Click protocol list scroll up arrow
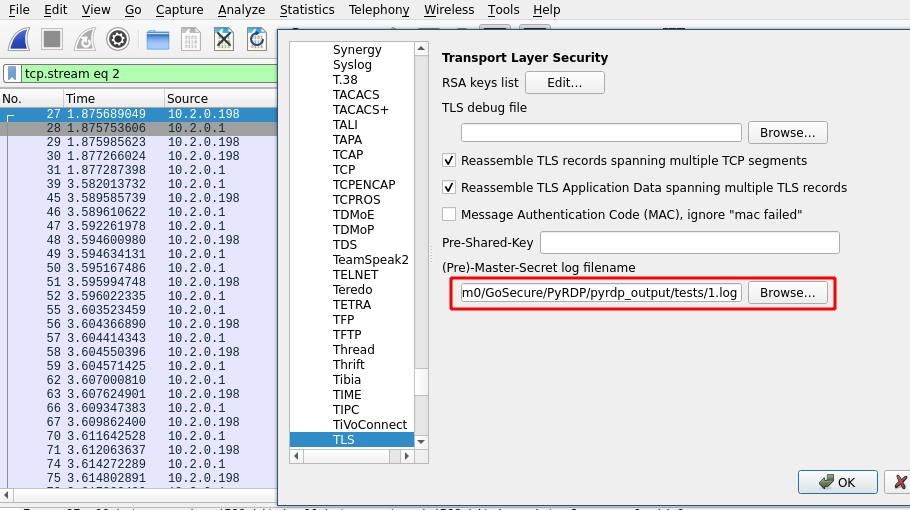 click(421, 49)
